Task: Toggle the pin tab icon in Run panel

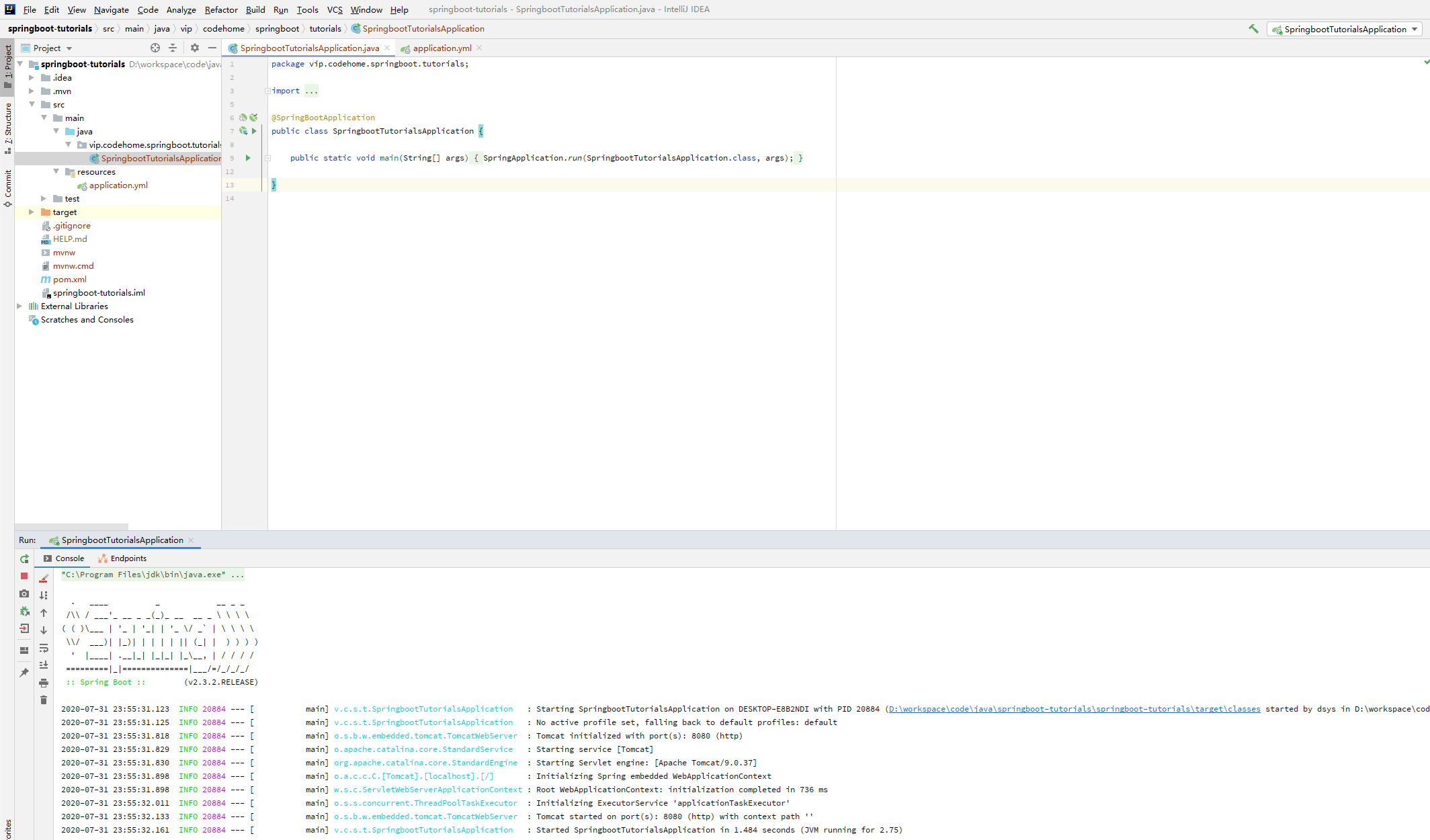Action: (x=24, y=672)
